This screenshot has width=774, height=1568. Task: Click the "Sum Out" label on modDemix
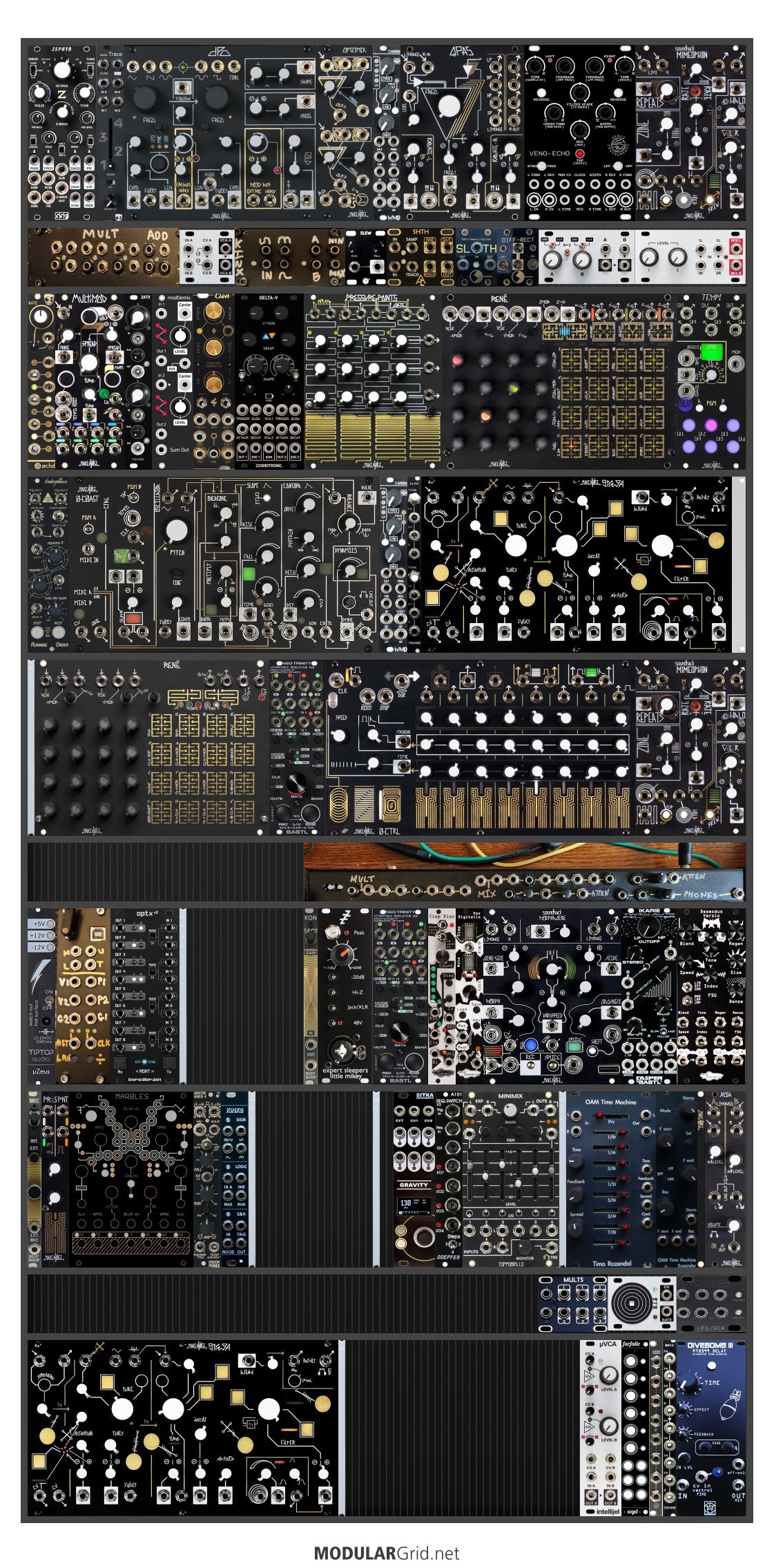pyautogui.click(x=180, y=450)
